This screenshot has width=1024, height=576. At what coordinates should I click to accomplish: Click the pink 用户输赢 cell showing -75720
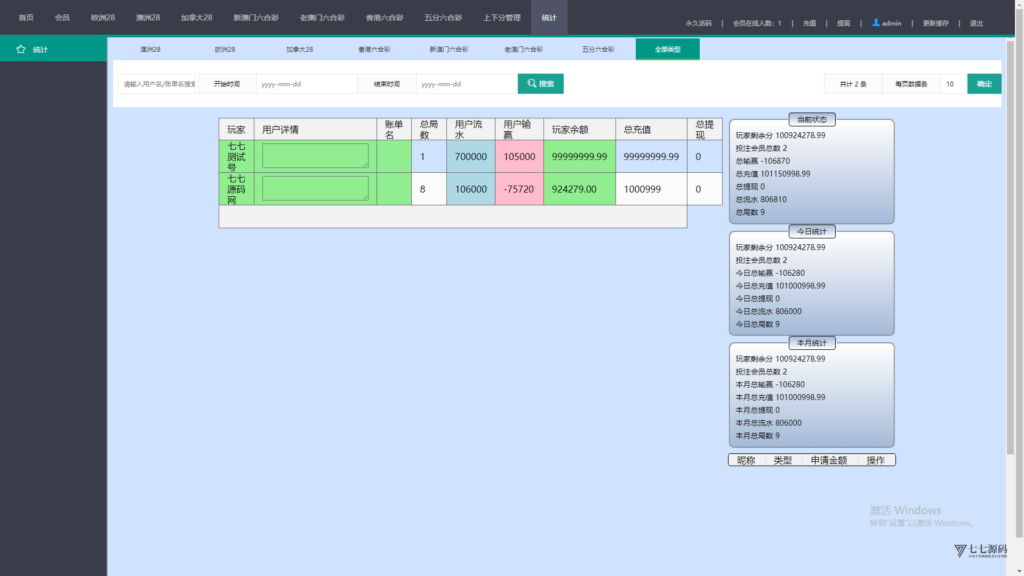pyautogui.click(x=519, y=189)
